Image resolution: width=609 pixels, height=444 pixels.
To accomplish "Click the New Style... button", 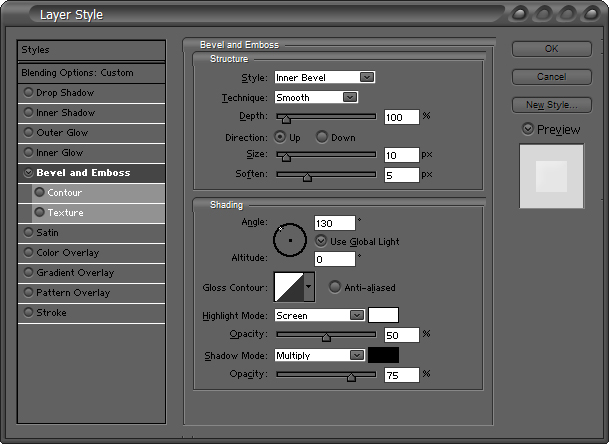I will pyautogui.click(x=552, y=105).
